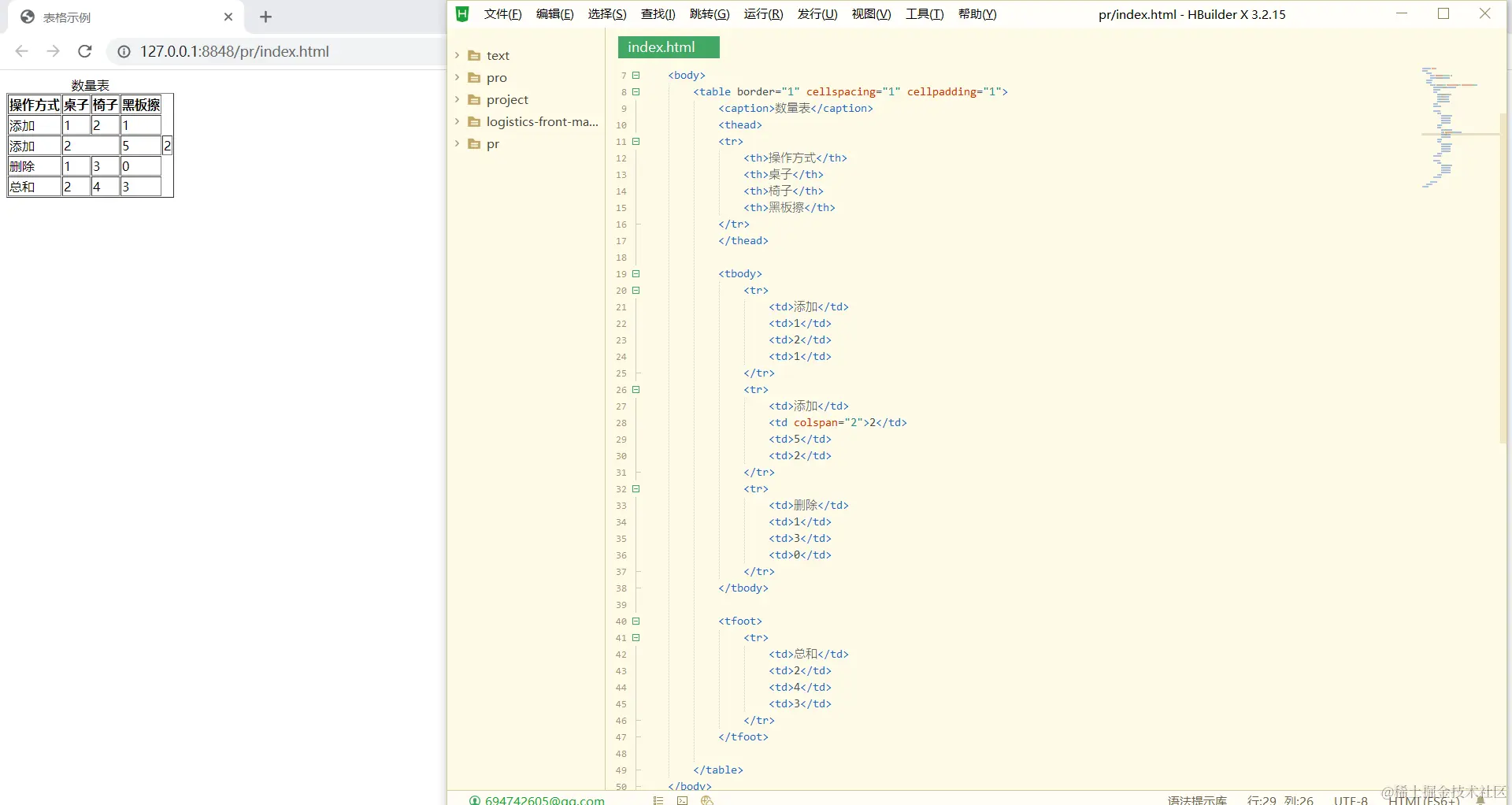Expand the pr folder
This screenshot has width=1512, height=805.
click(457, 144)
